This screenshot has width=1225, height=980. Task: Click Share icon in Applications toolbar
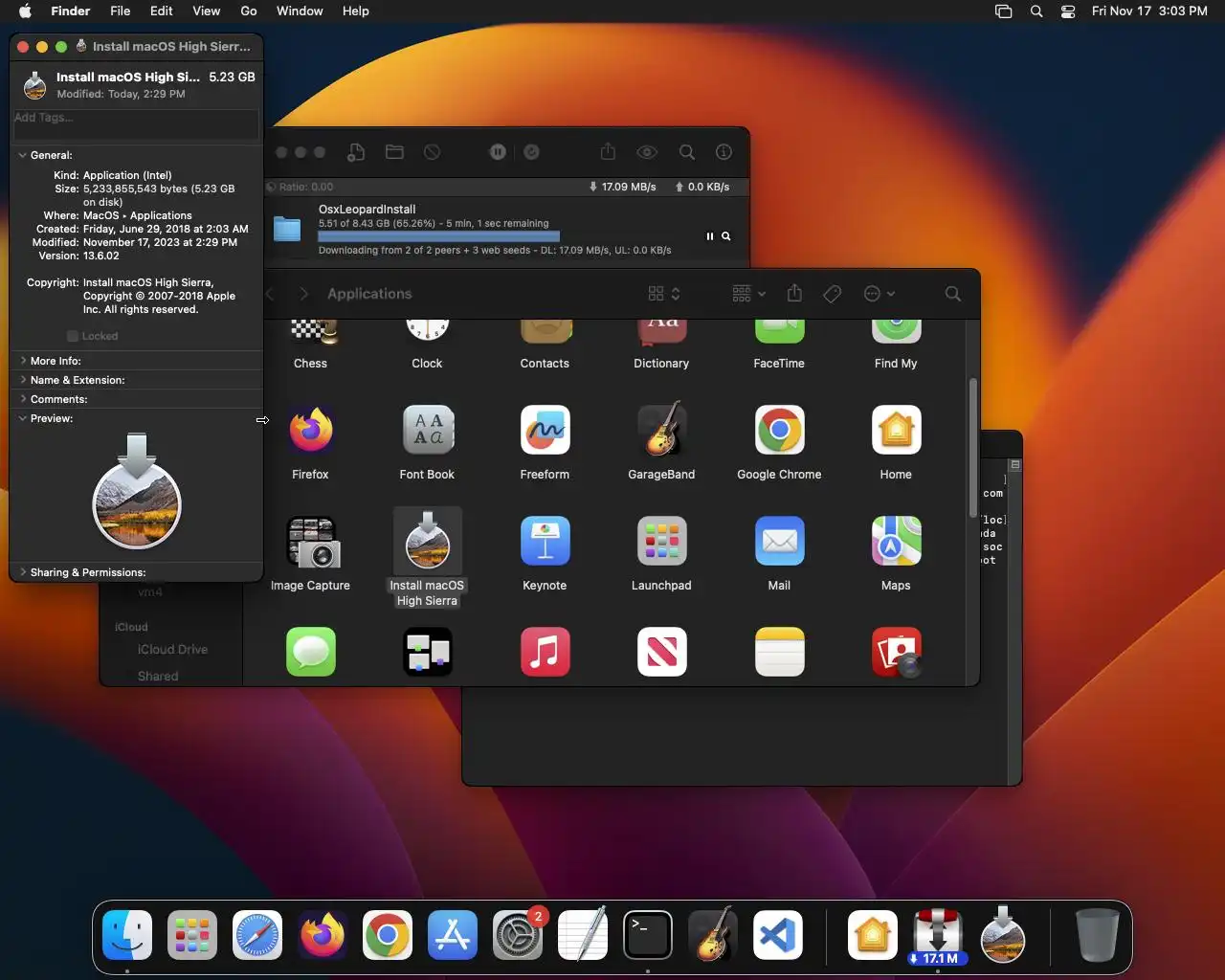794,294
